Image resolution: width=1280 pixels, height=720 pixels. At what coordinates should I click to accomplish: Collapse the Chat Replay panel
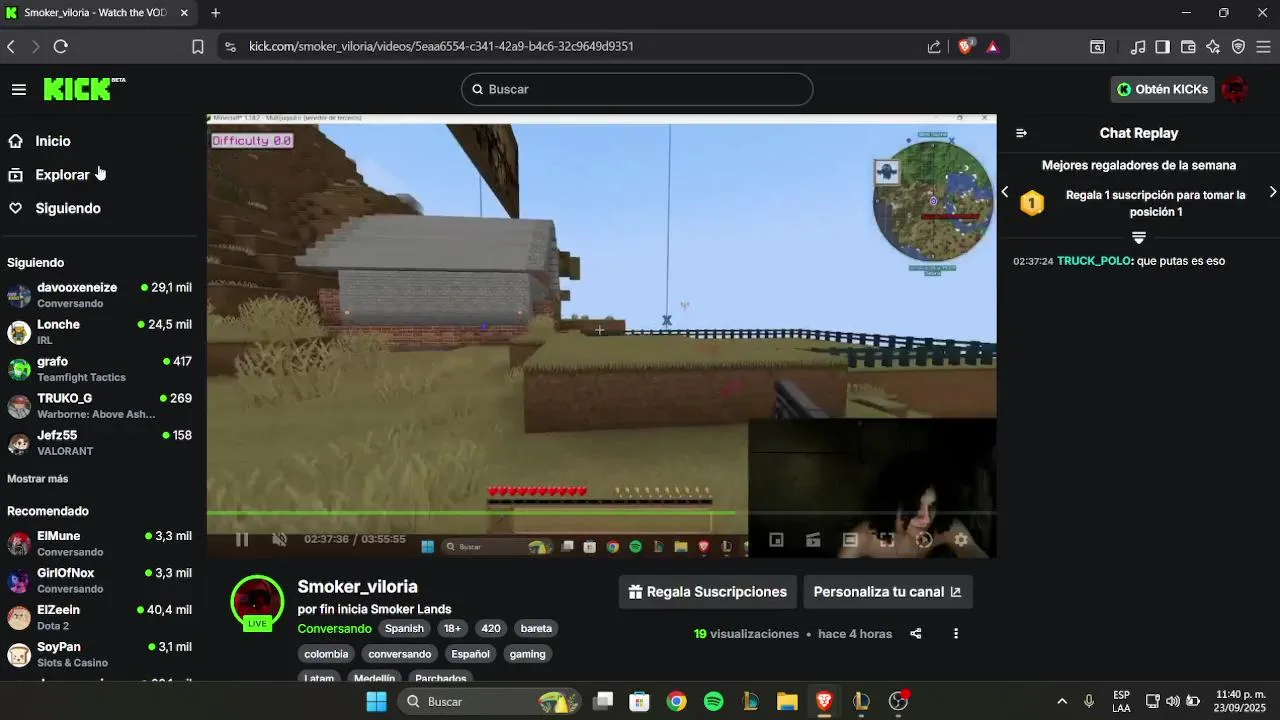[1021, 133]
